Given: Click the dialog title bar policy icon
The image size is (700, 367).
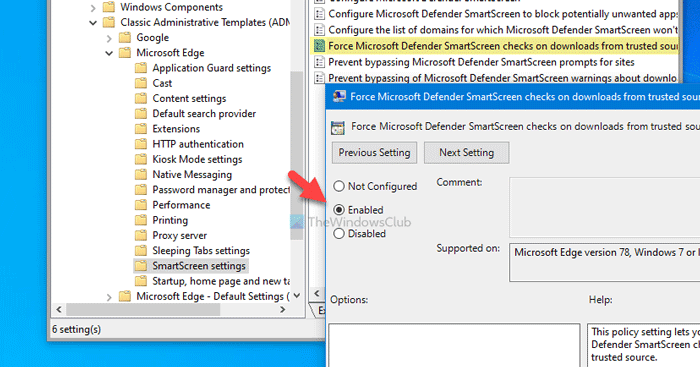Looking at the screenshot, I should coord(339,96).
